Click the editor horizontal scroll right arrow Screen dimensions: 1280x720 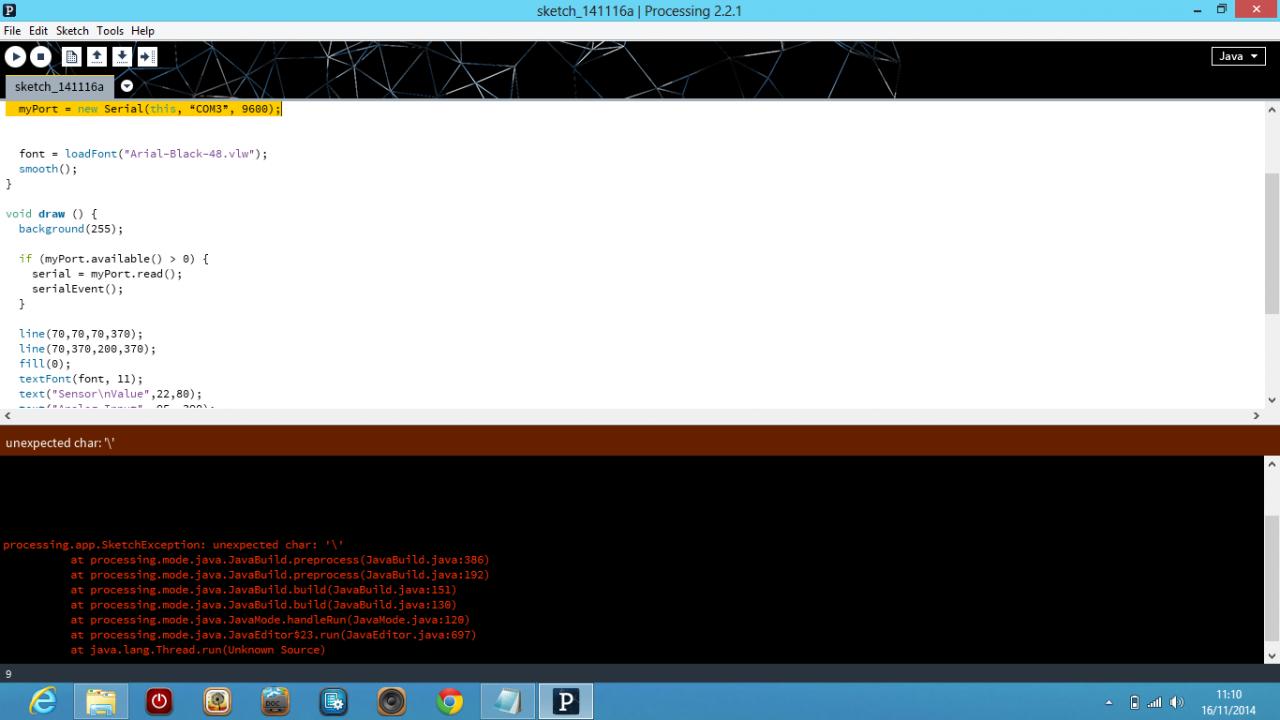click(x=1257, y=415)
